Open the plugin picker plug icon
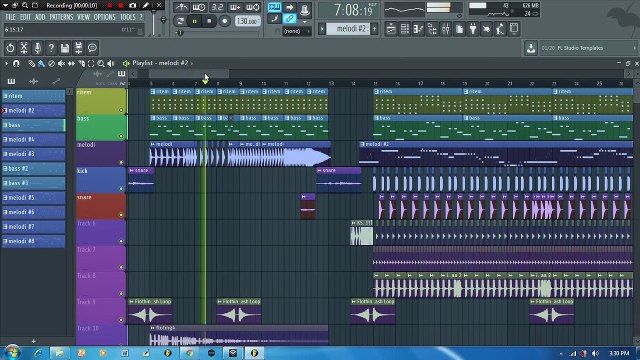The image size is (640, 360). (x=473, y=29)
